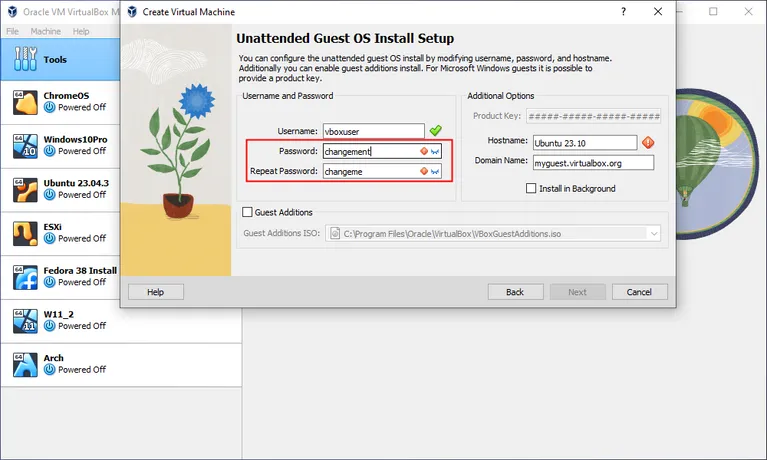Click the ChromeOS VM icon
767x460 pixels.
pyautogui.click(x=25, y=102)
